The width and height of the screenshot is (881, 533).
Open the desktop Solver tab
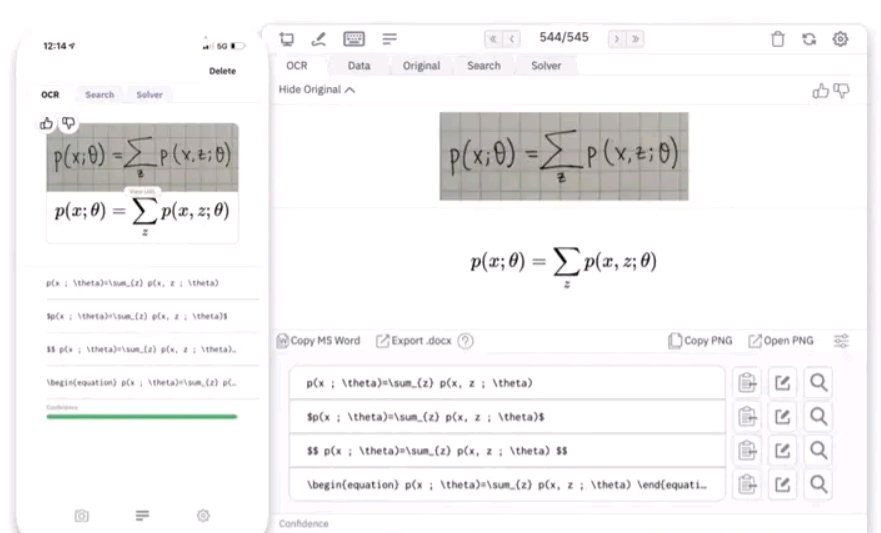tap(546, 66)
